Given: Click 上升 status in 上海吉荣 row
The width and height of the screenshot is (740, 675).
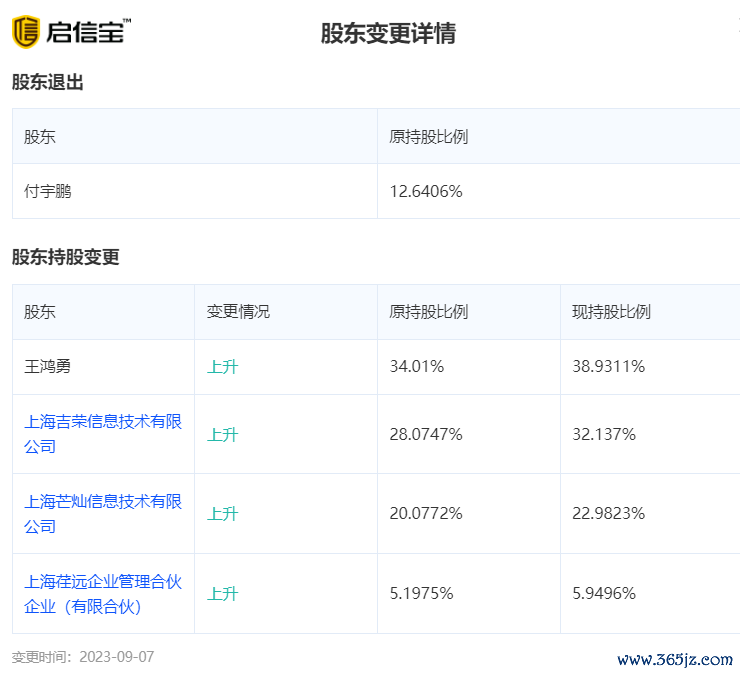Looking at the screenshot, I should click(x=222, y=434).
